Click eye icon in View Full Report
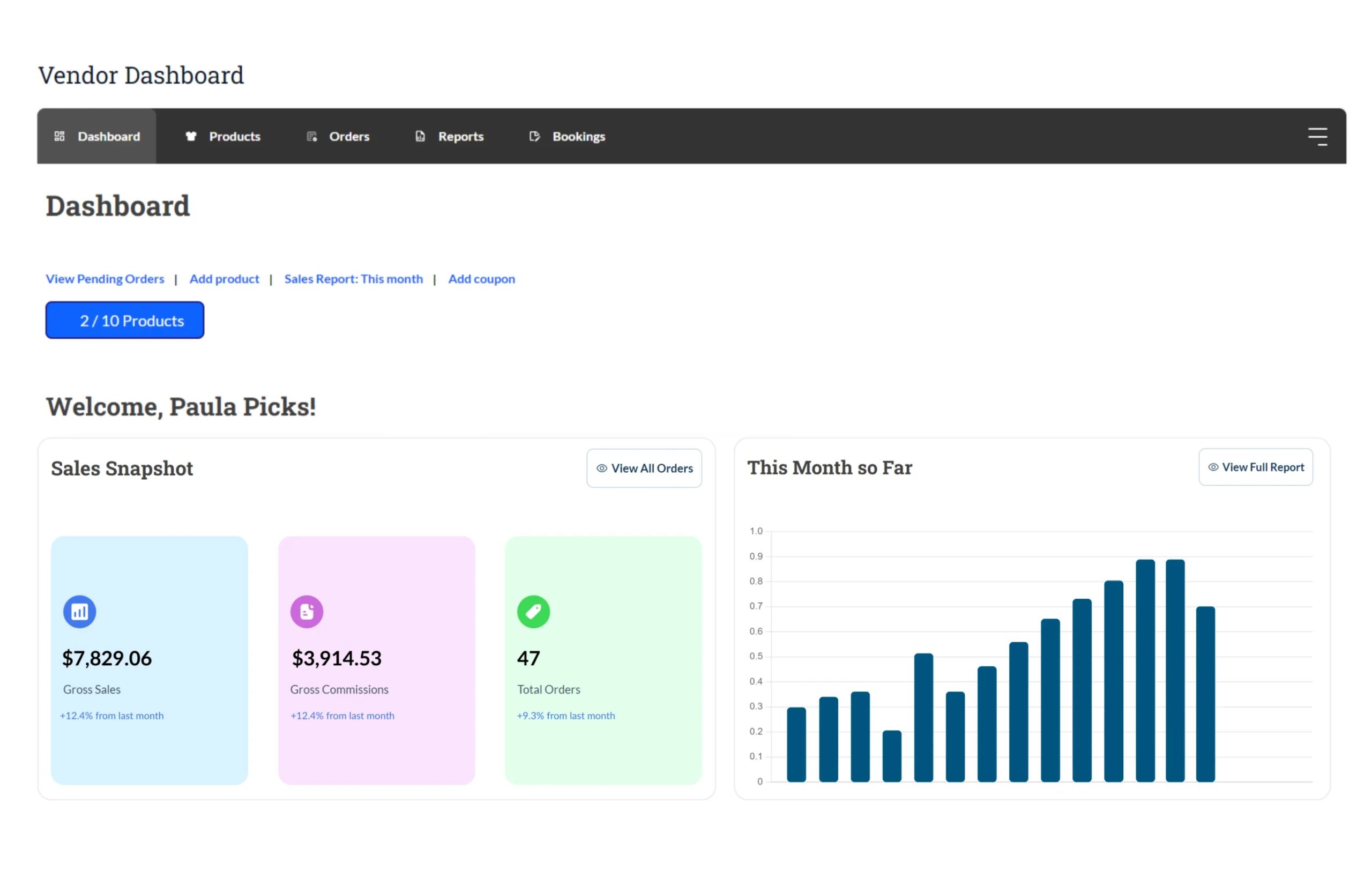 (x=1213, y=467)
